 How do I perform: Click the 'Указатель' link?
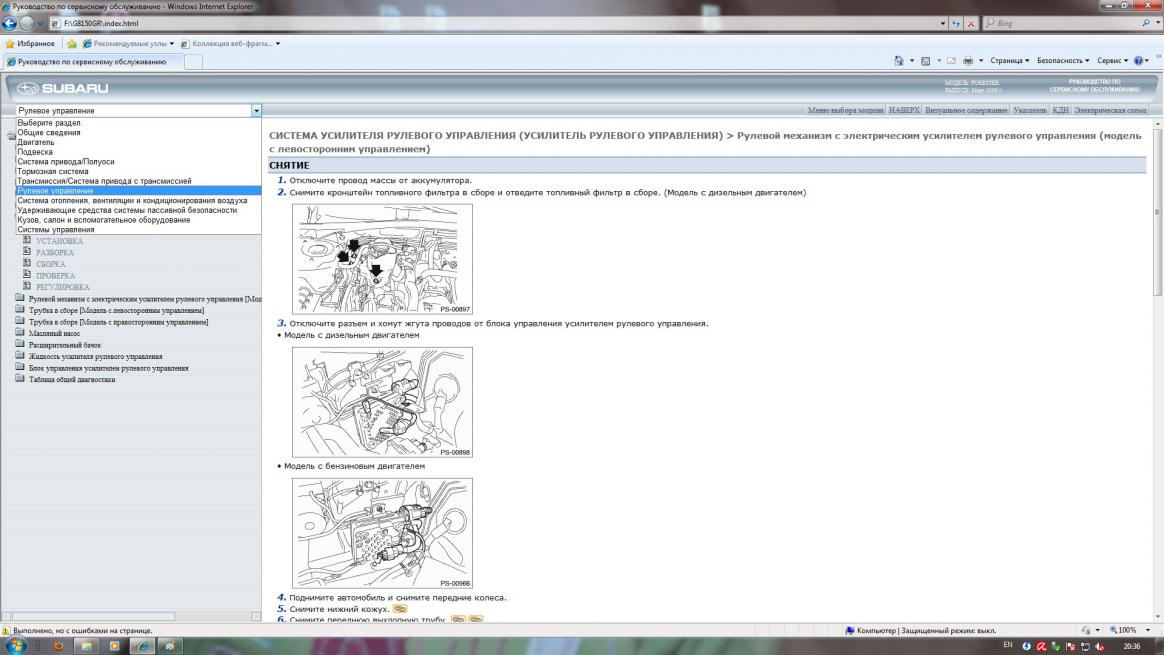(1030, 111)
